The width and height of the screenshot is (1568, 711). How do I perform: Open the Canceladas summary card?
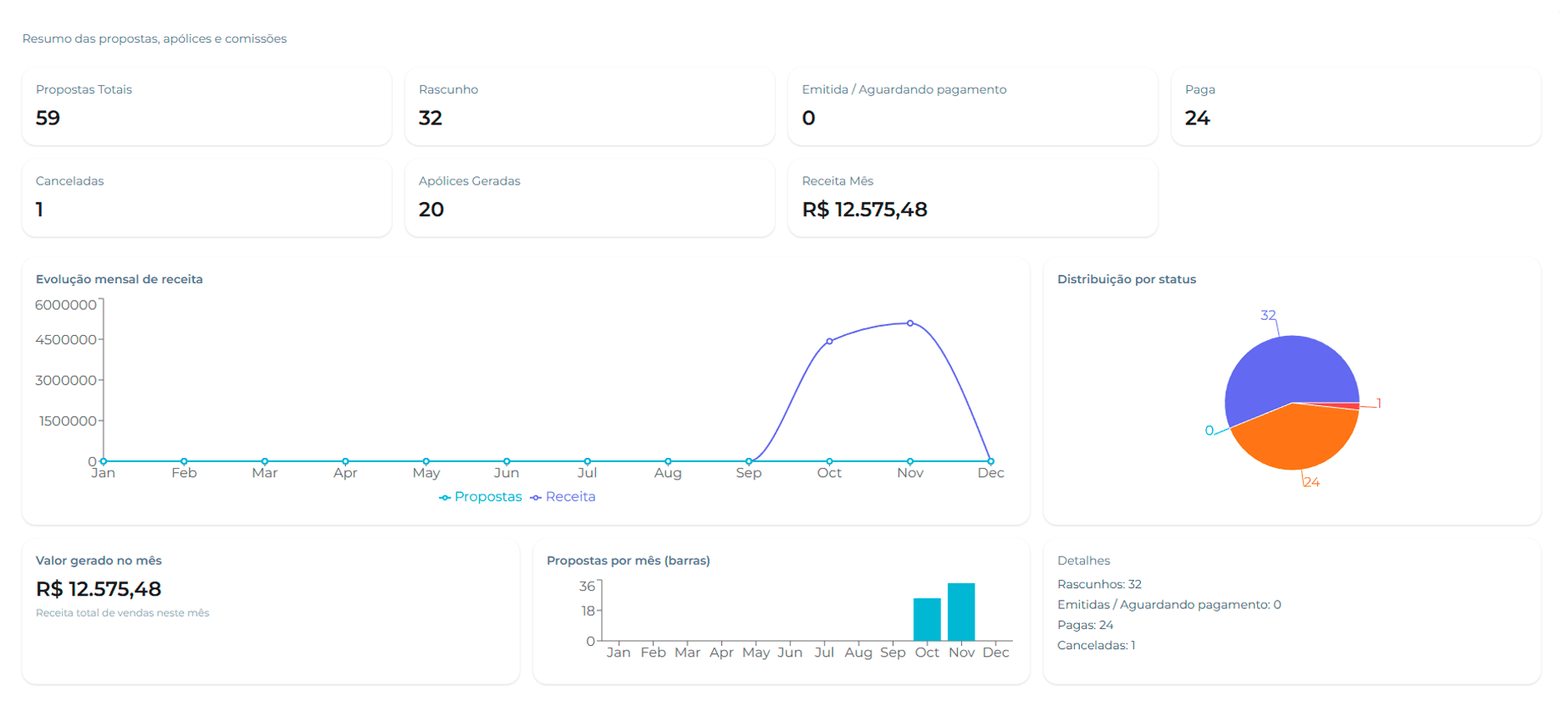click(206, 197)
